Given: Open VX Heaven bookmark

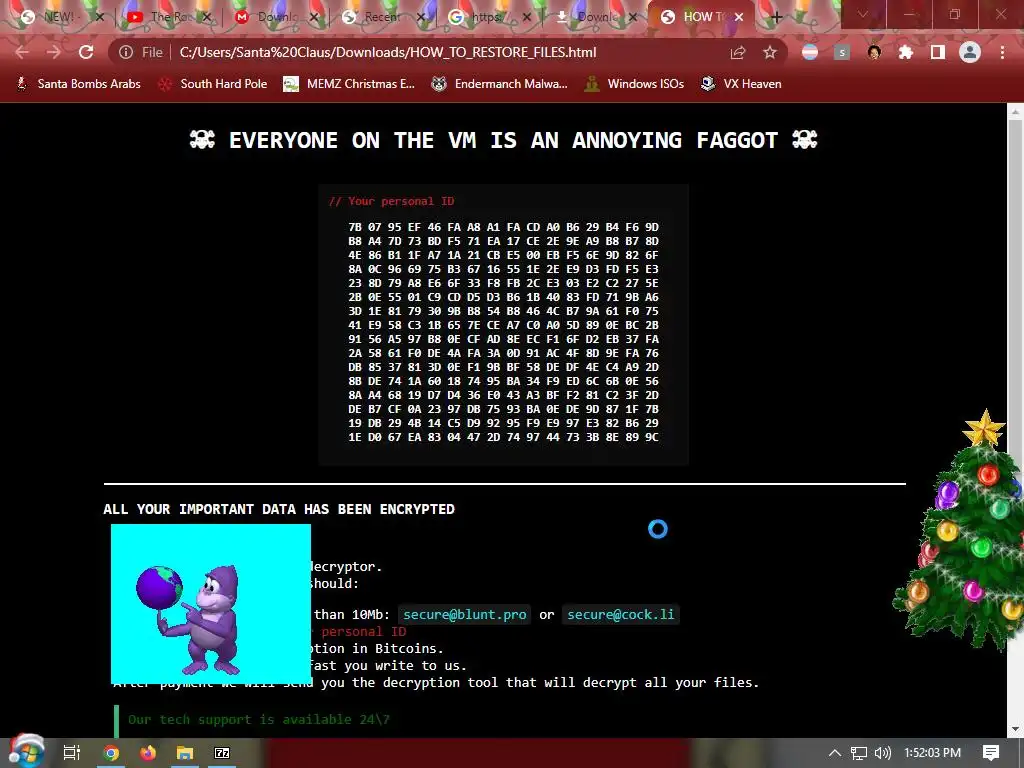Looking at the screenshot, I should click(x=741, y=84).
